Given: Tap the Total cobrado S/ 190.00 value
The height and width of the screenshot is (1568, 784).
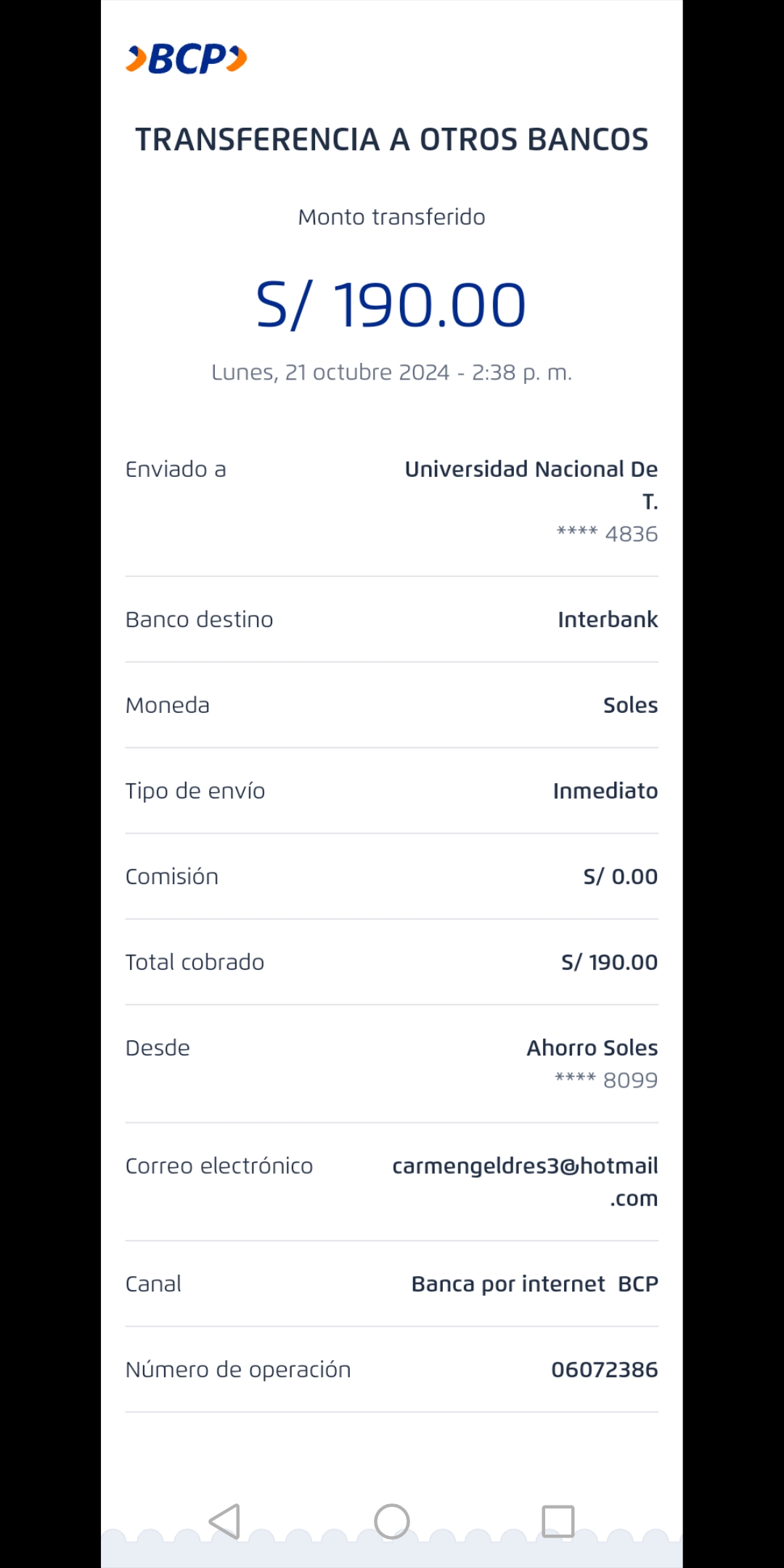Looking at the screenshot, I should click(x=609, y=963).
